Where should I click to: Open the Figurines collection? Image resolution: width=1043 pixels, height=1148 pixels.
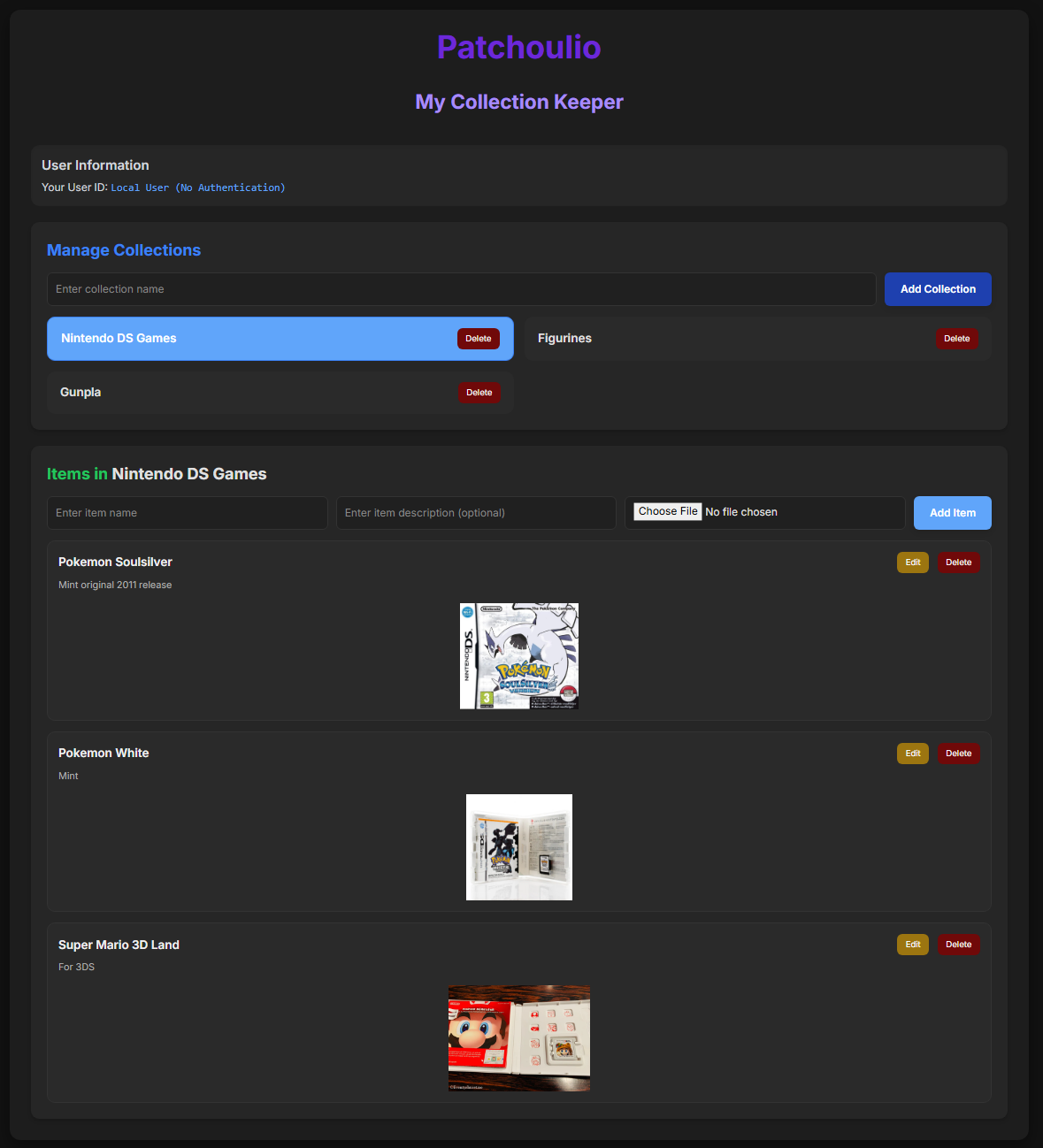[x=758, y=339]
